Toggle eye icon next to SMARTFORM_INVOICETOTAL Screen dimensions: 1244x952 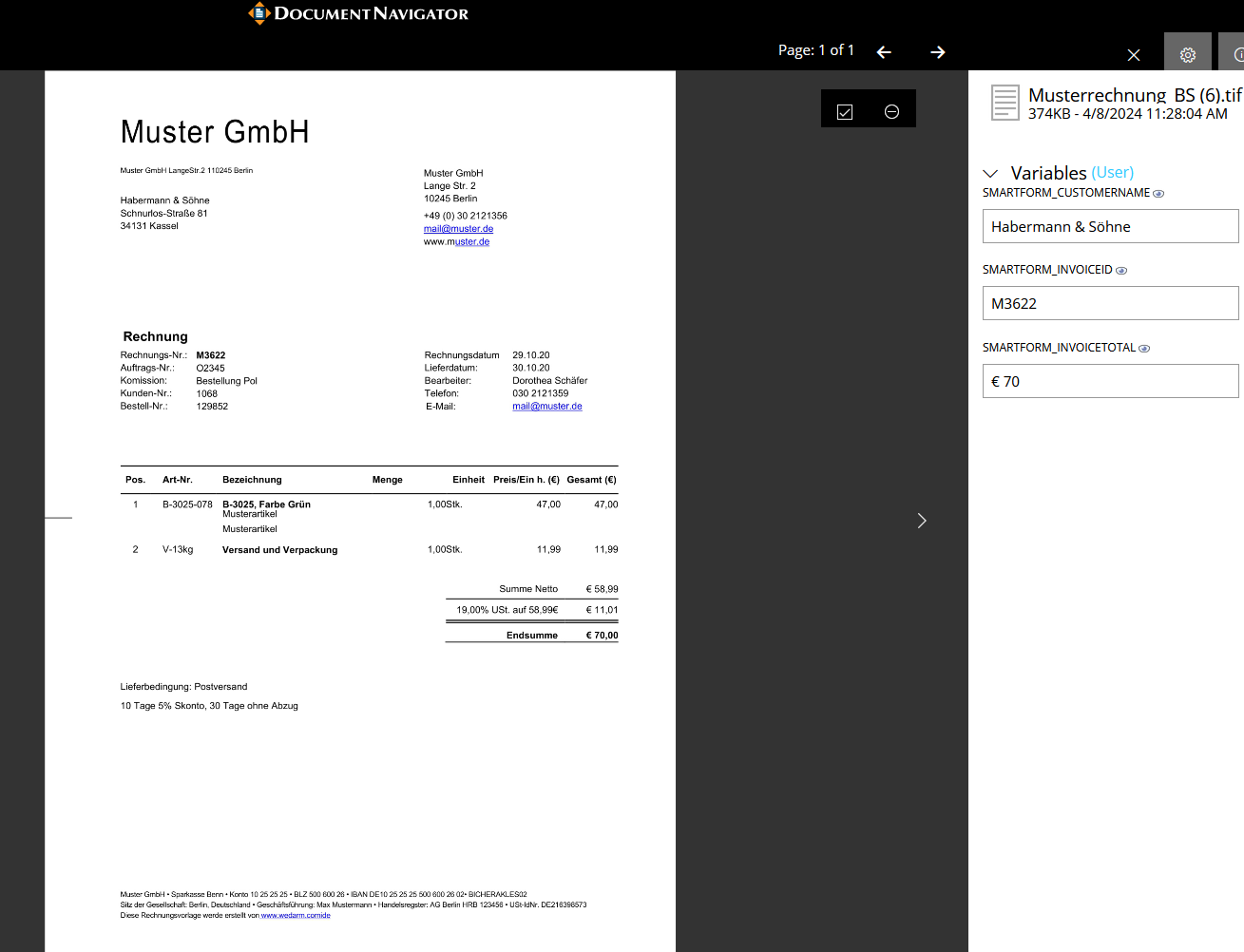pos(1144,349)
